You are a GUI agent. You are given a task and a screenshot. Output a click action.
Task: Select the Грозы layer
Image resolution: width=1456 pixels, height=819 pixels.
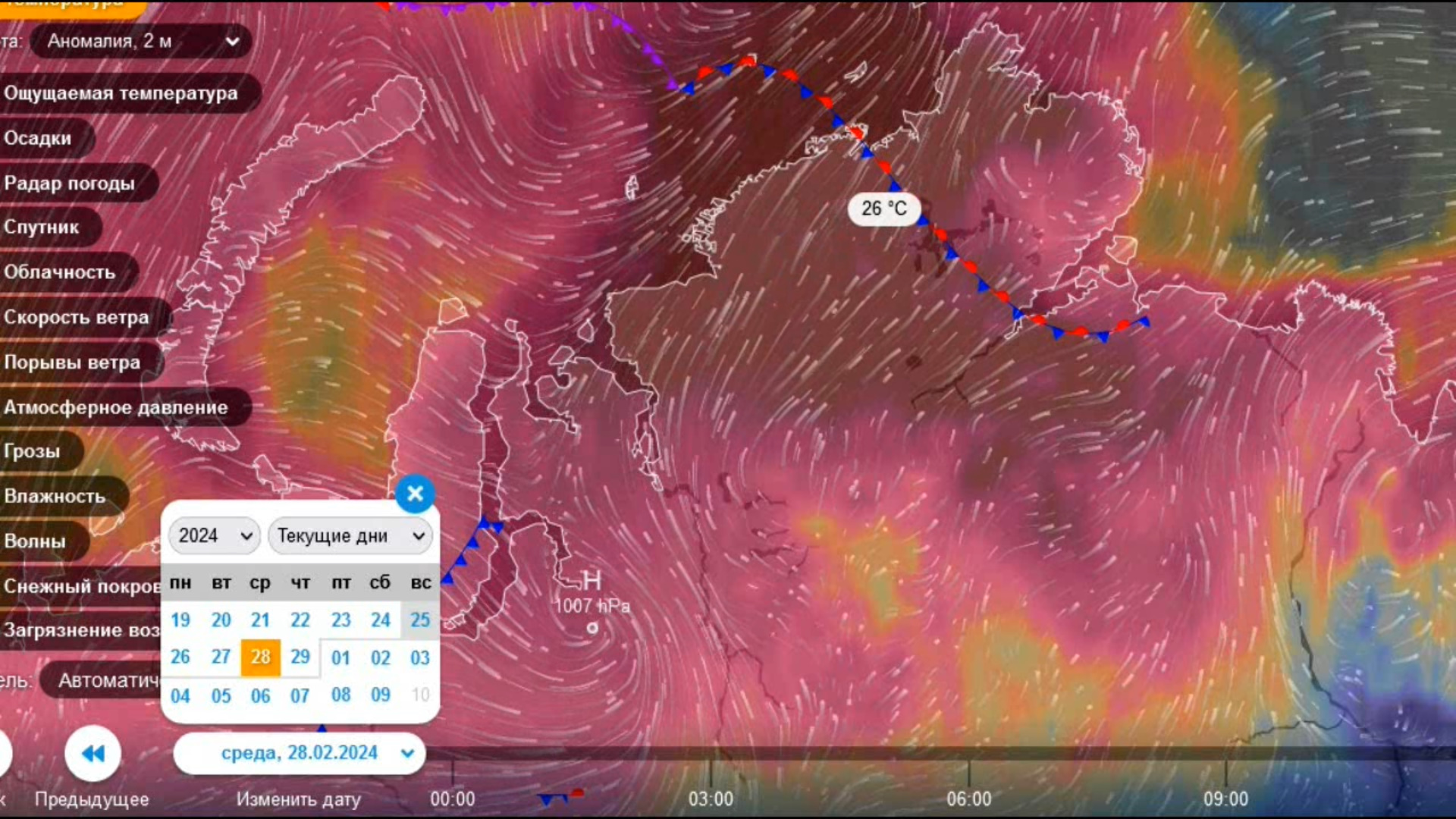(x=32, y=451)
